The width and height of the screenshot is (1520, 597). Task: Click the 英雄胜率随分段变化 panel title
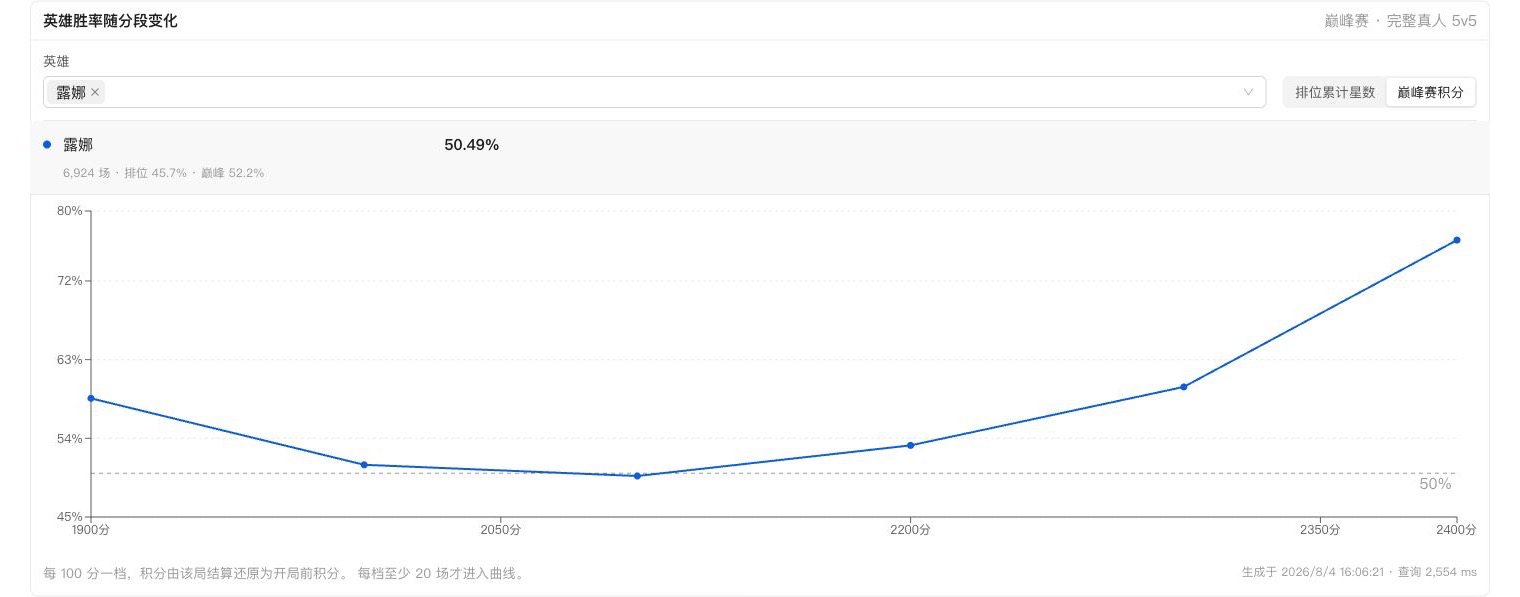[x=110, y=20]
